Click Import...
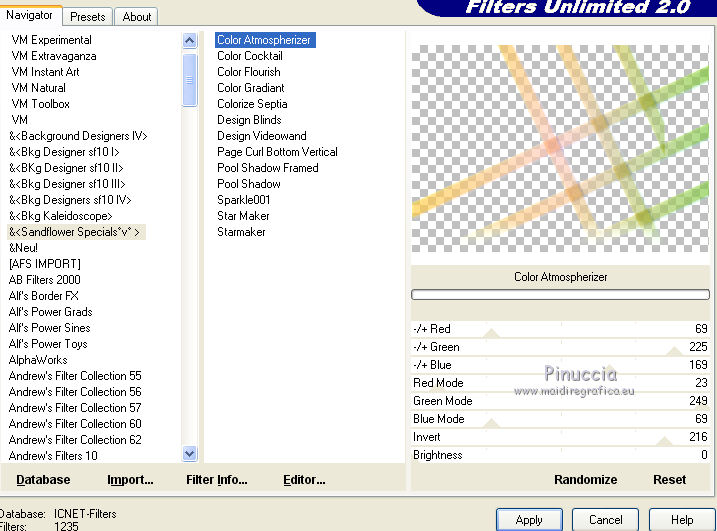 click(130, 479)
